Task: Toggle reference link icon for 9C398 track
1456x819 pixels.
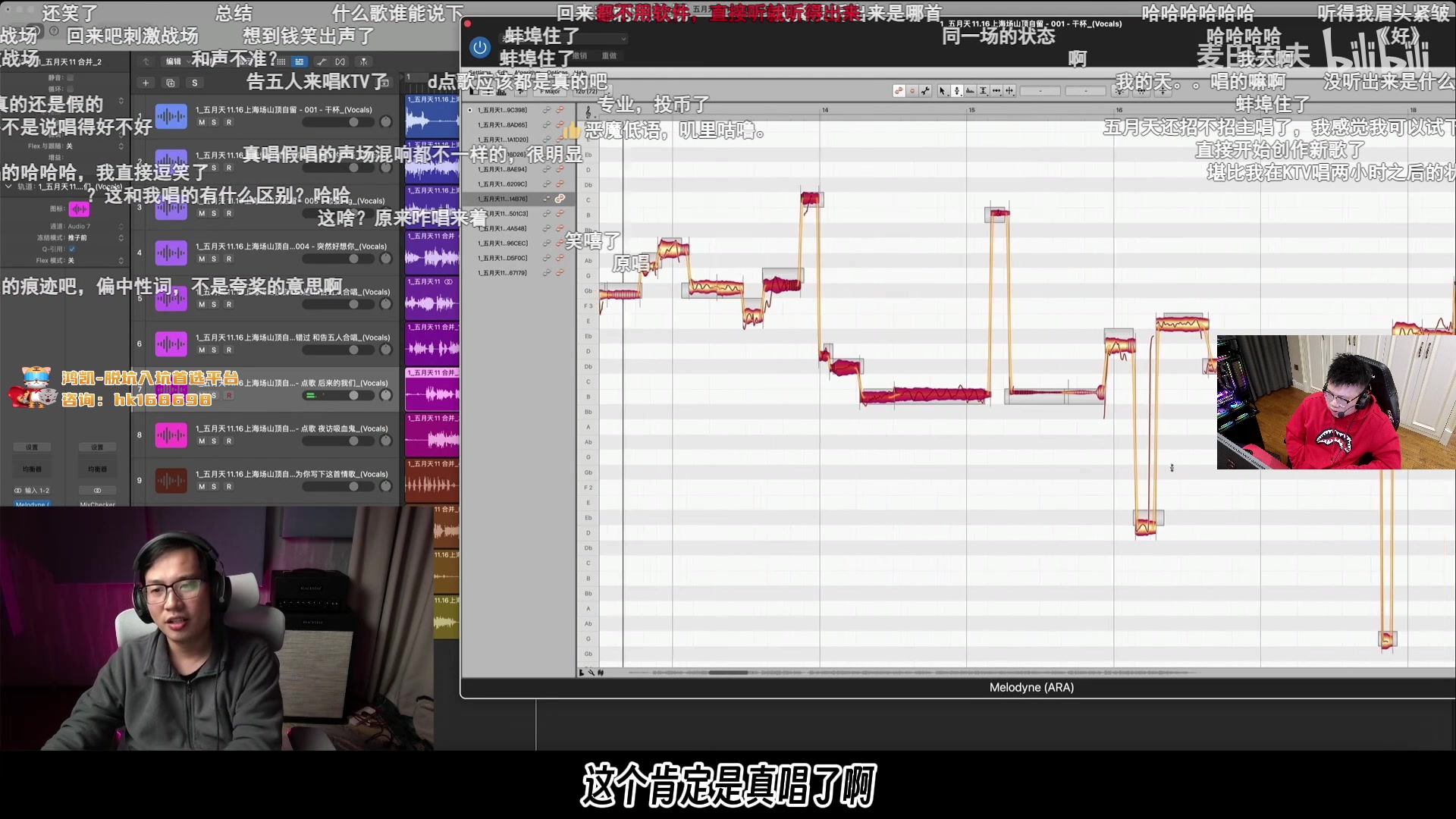Action: [x=546, y=110]
